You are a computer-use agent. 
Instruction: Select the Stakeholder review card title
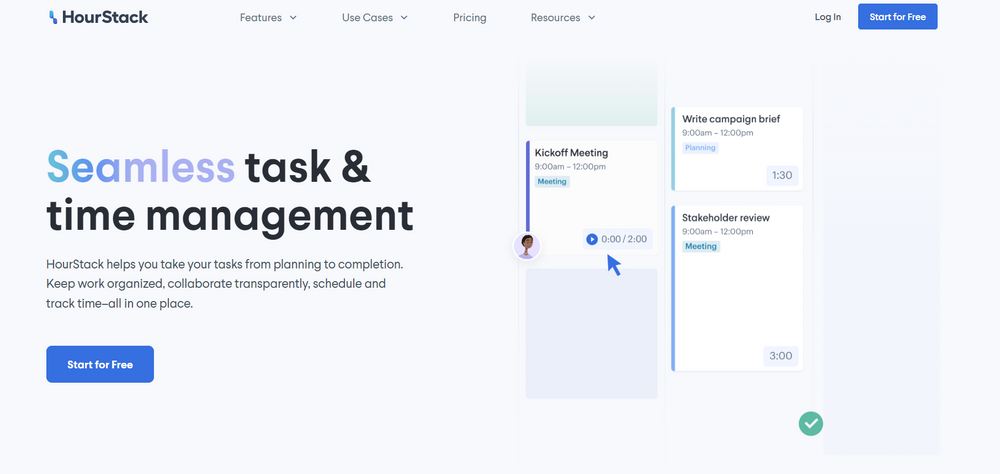[x=726, y=218]
